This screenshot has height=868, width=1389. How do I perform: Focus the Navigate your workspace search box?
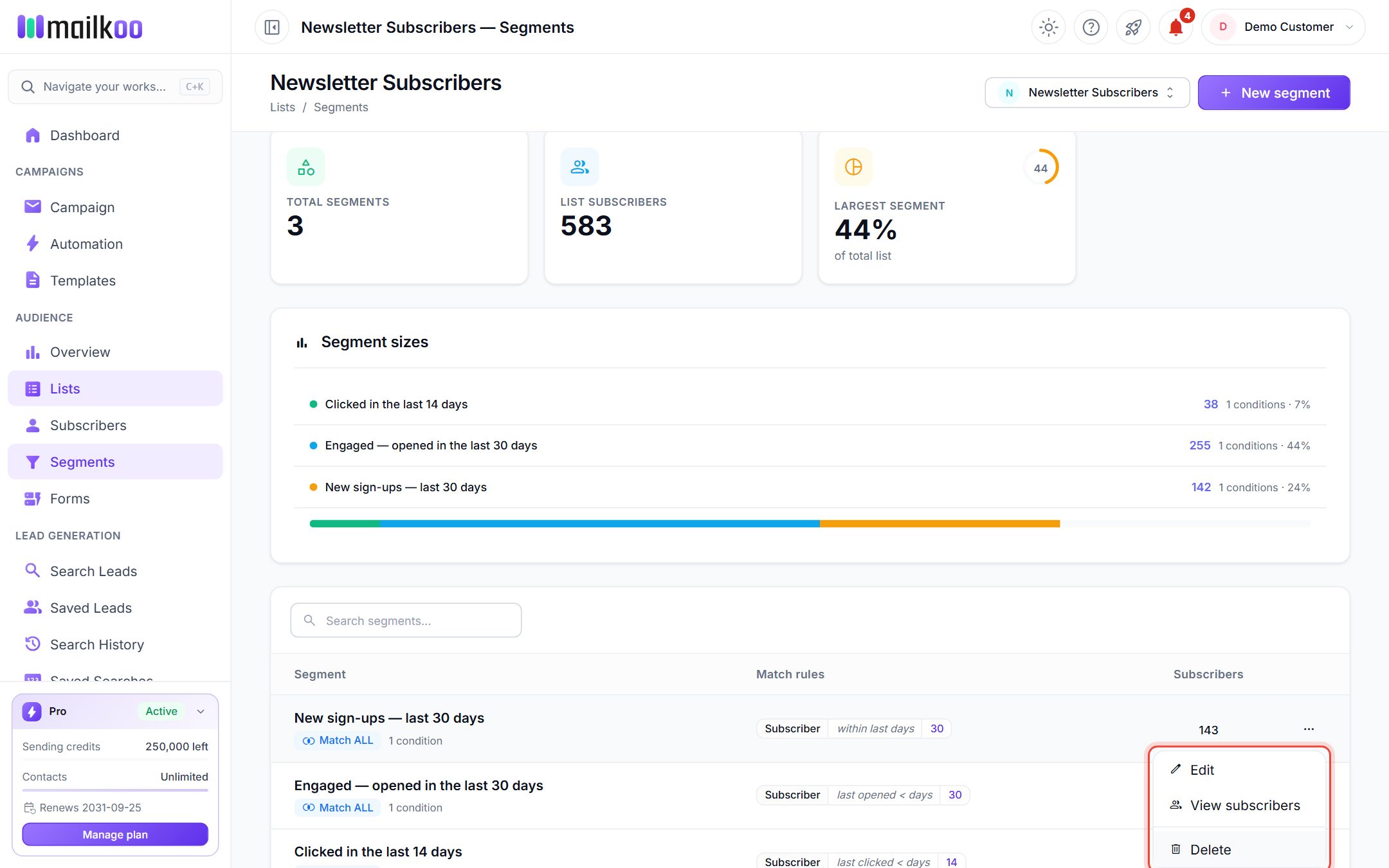pos(115,87)
